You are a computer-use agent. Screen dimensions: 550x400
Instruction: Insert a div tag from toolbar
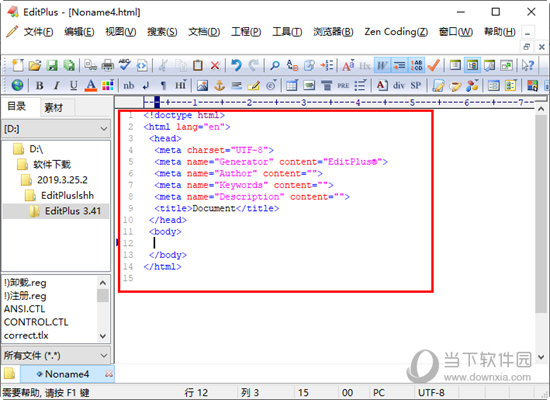pos(399,85)
